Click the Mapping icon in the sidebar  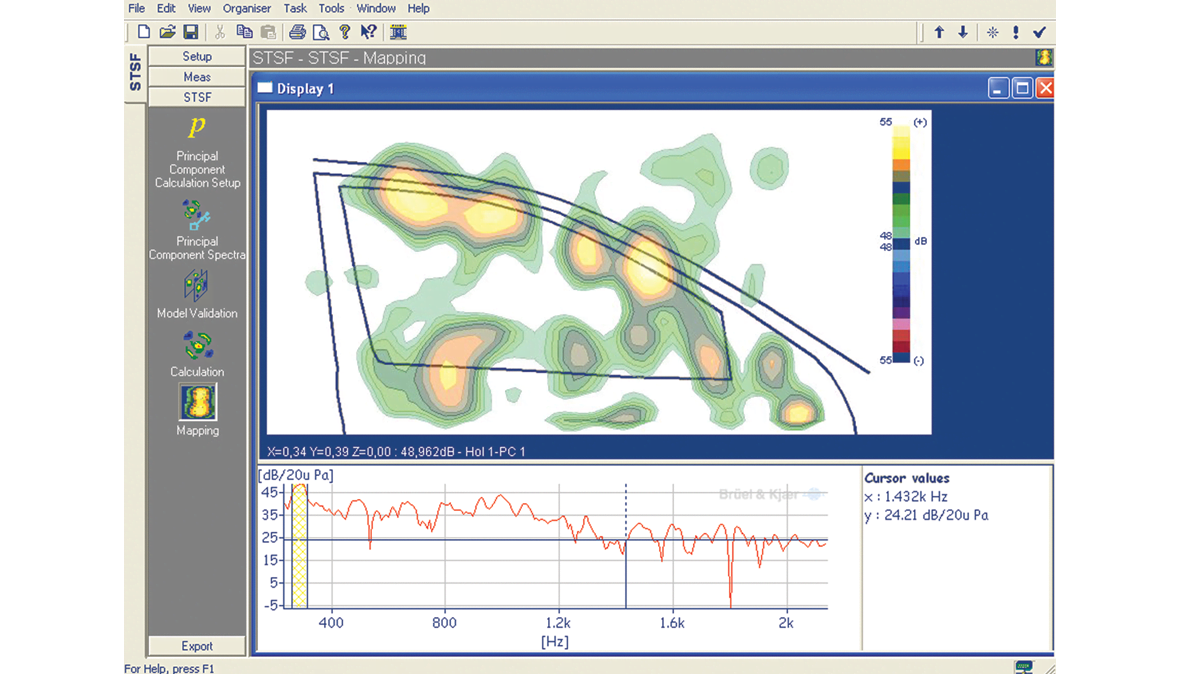197,402
